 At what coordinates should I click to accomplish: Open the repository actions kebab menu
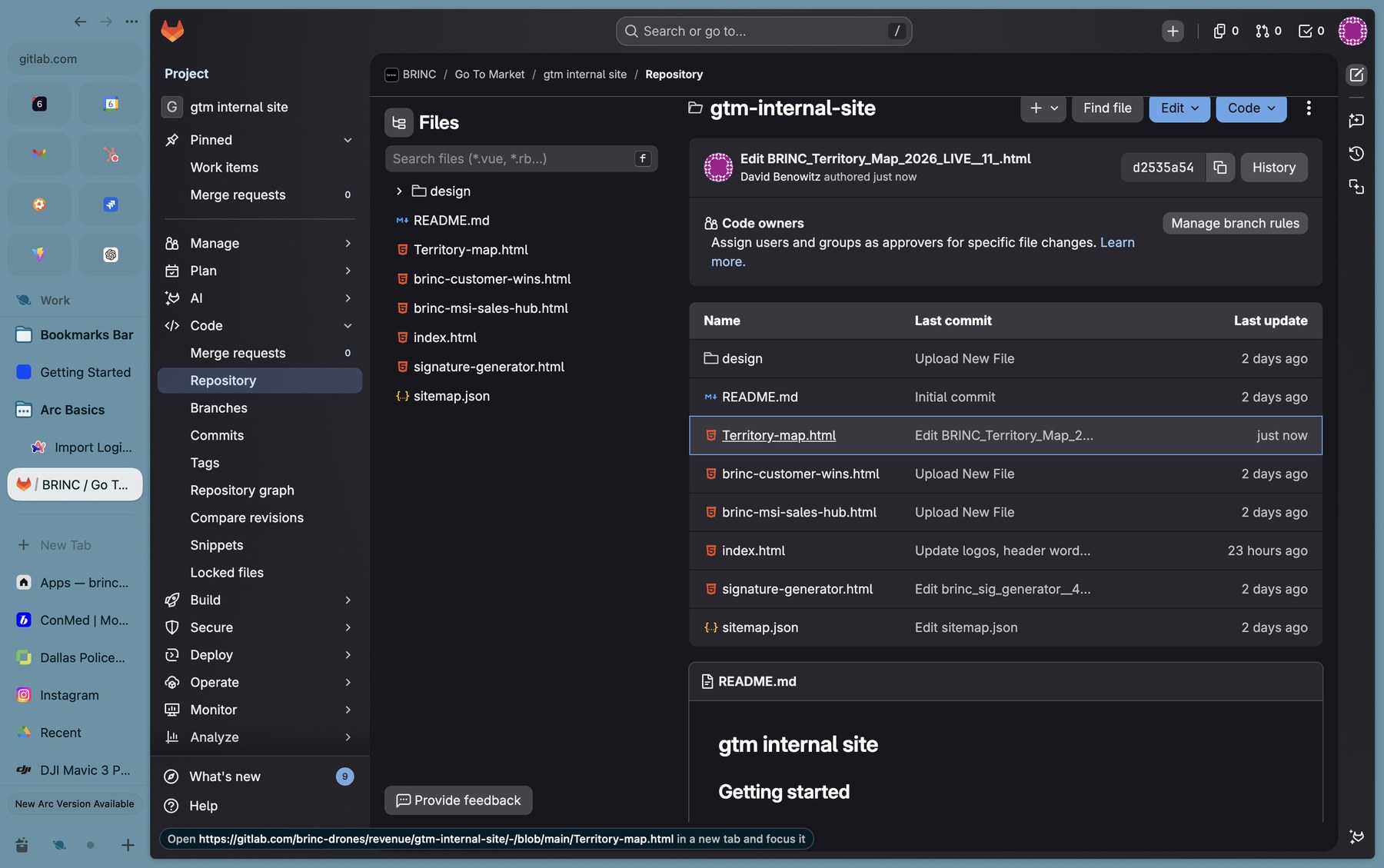(x=1309, y=108)
